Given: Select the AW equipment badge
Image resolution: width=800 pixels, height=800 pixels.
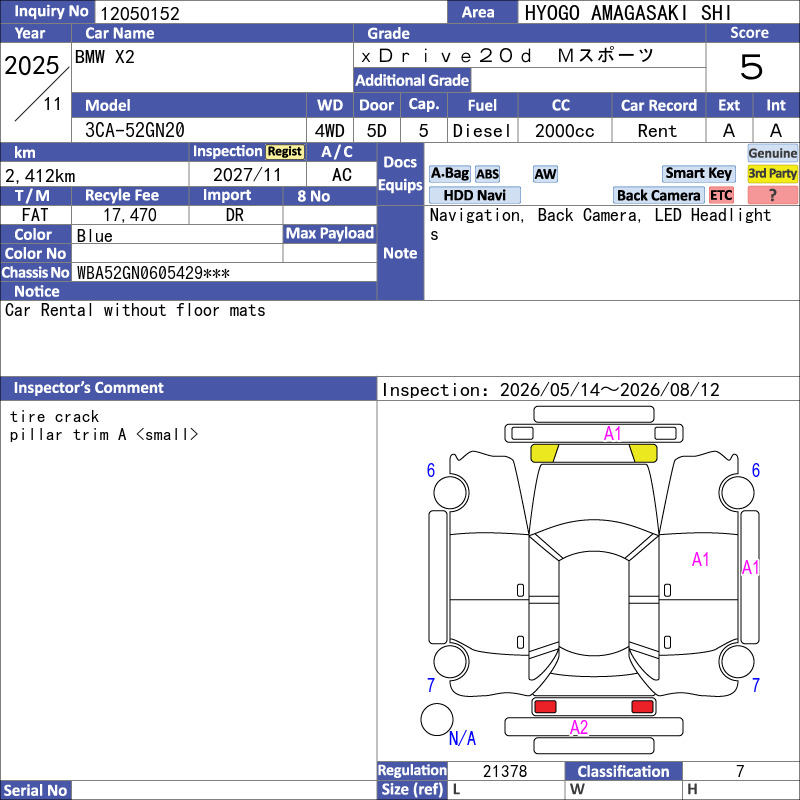Looking at the screenshot, I should coord(545,174).
